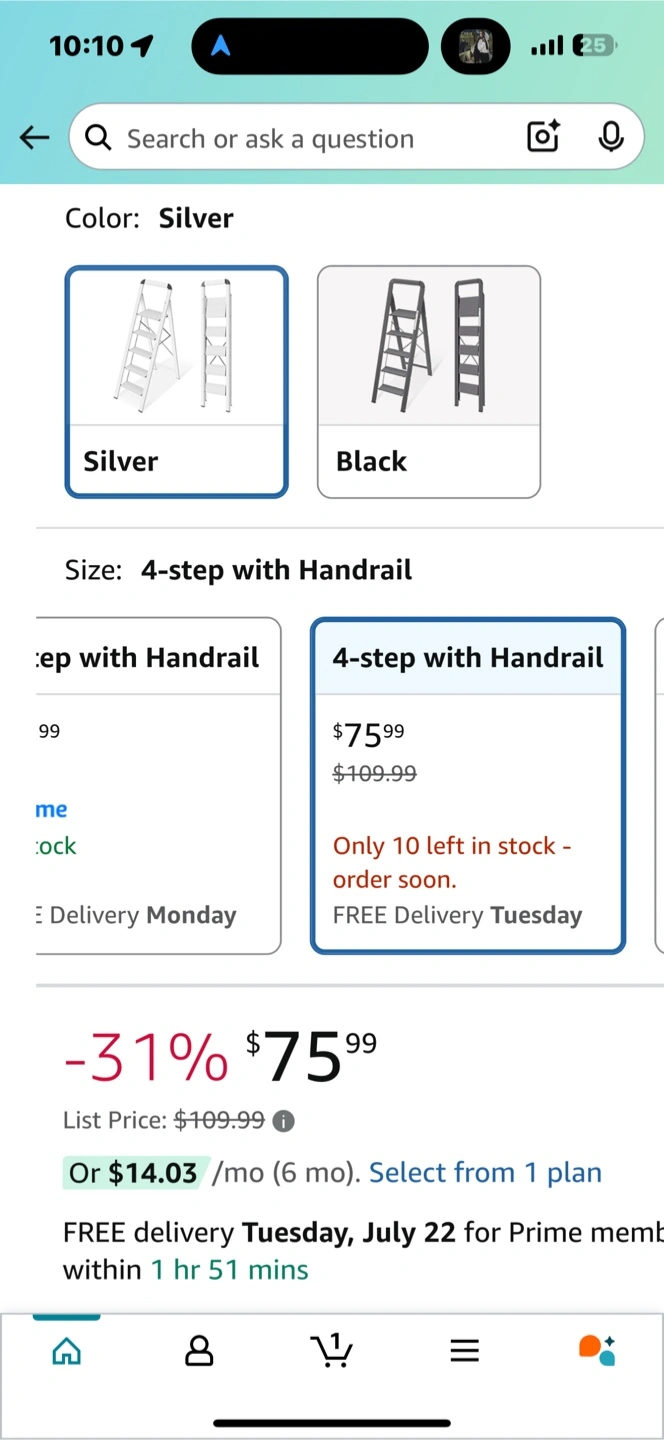The height and width of the screenshot is (1440, 664).
Task: Tap the Silver ladder thumbnail image
Action: click(176, 346)
